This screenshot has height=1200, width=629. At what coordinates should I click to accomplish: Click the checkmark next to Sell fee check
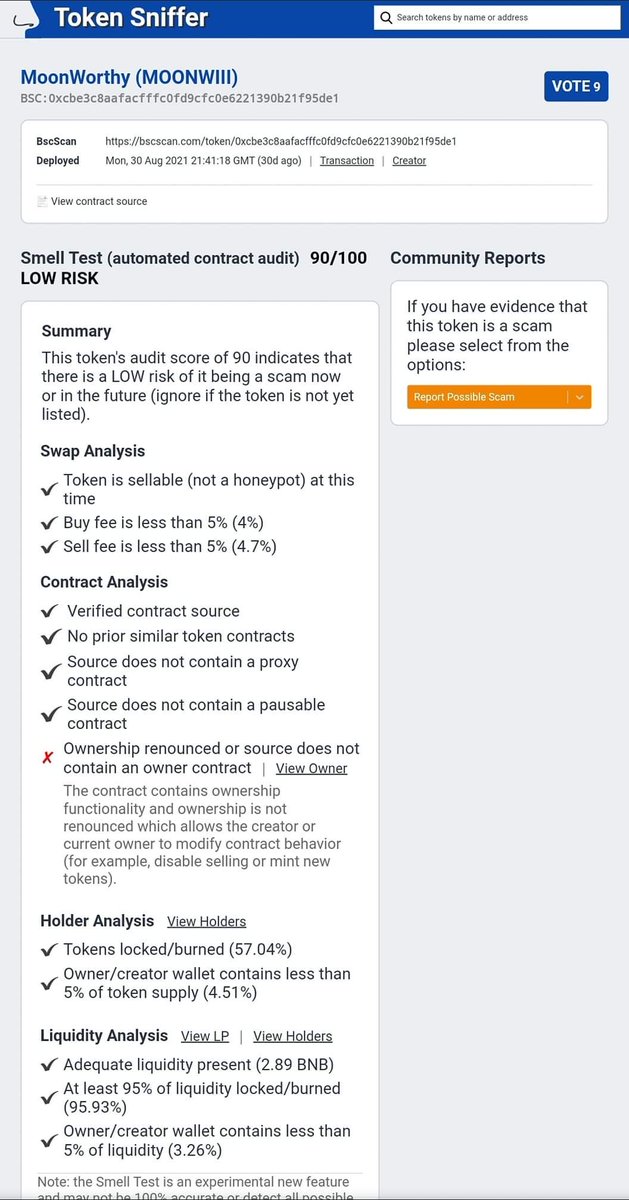click(49, 547)
